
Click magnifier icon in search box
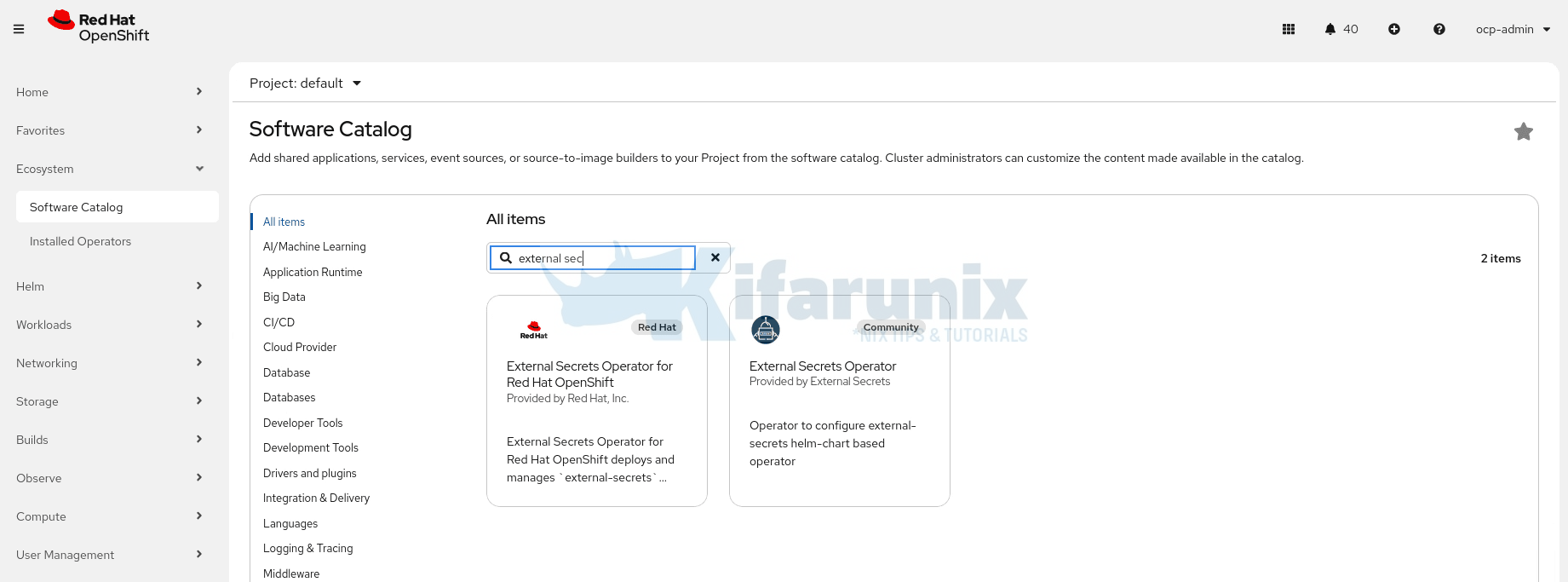click(506, 258)
